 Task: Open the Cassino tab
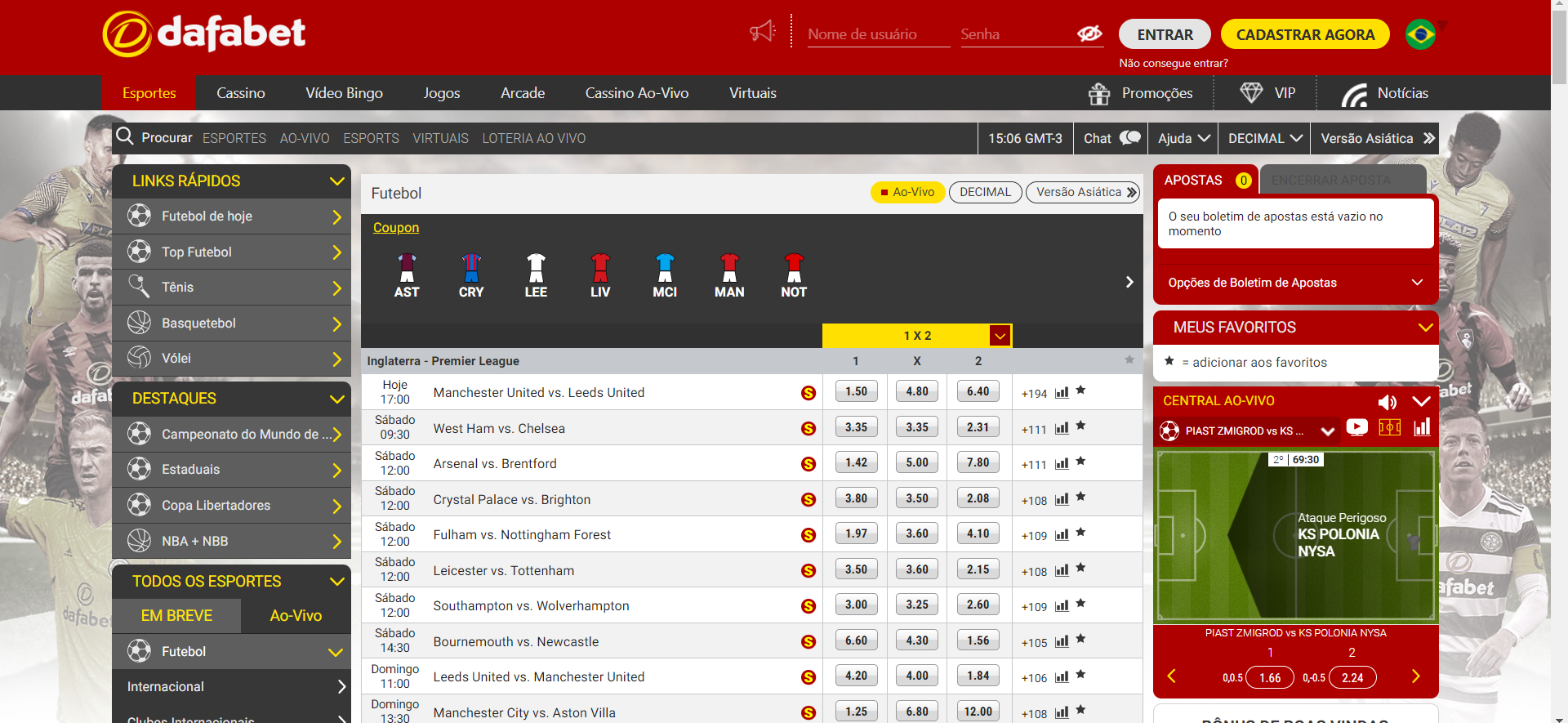pyautogui.click(x=241, y=93)
